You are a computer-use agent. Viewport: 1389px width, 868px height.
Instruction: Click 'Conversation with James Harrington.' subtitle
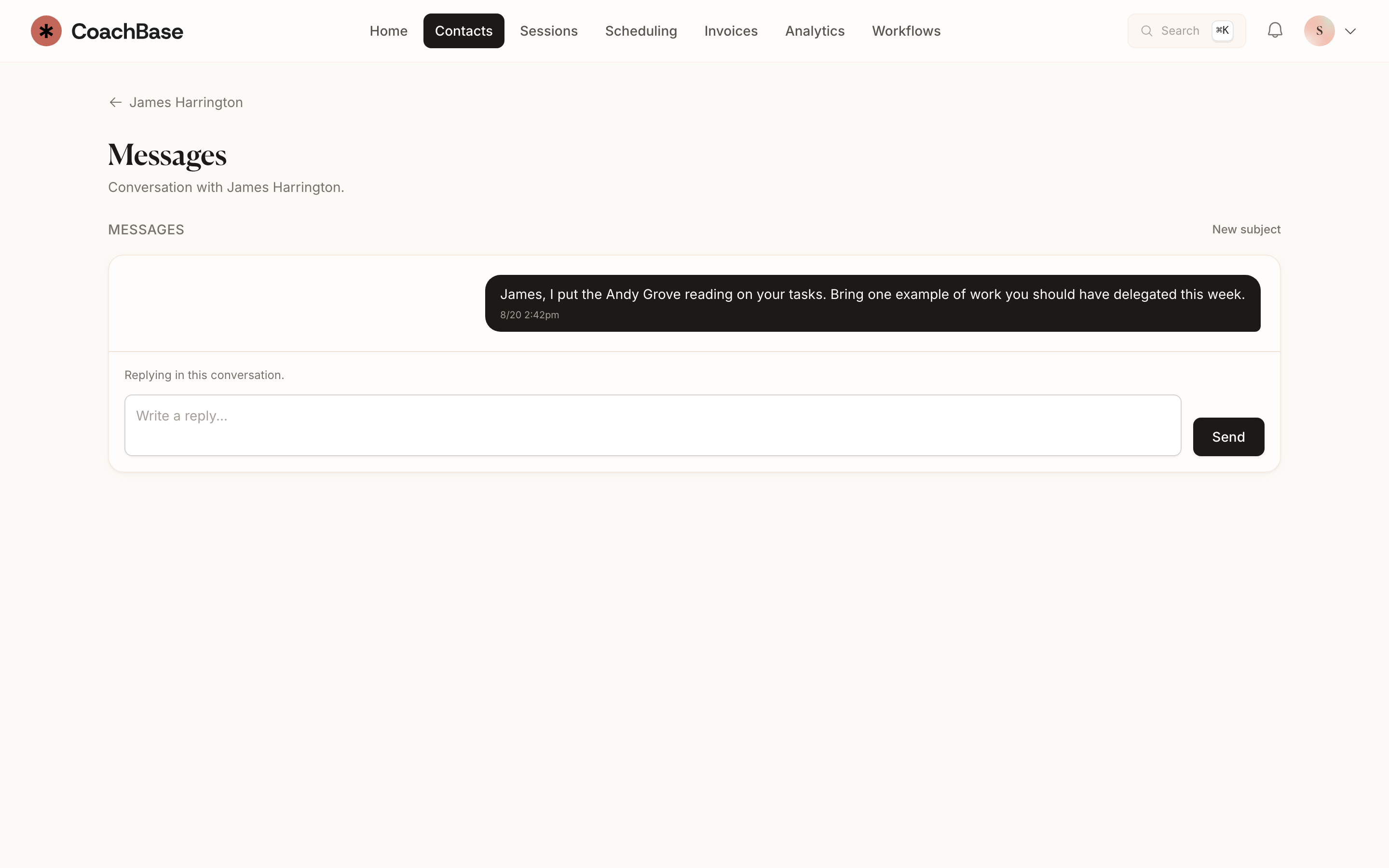point(226,188)
